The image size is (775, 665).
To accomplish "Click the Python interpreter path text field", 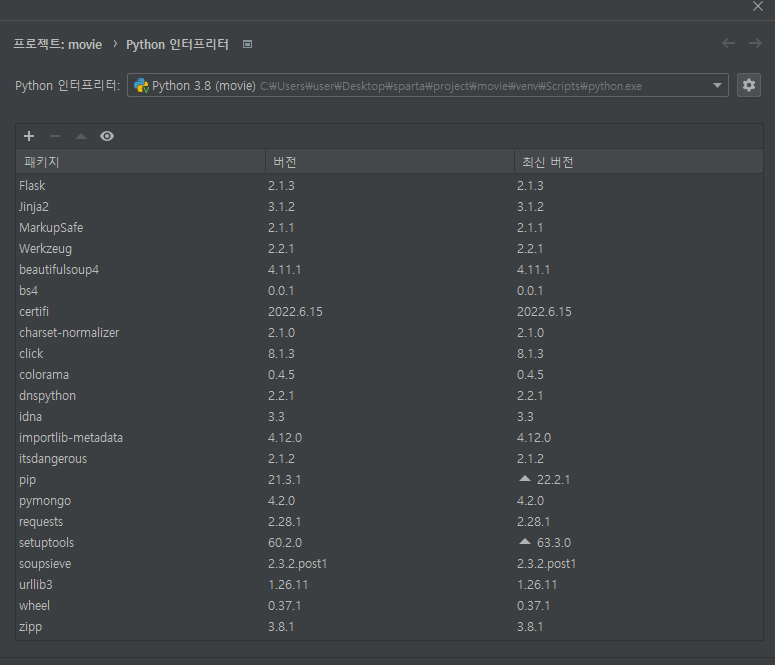I will (428, 86).
